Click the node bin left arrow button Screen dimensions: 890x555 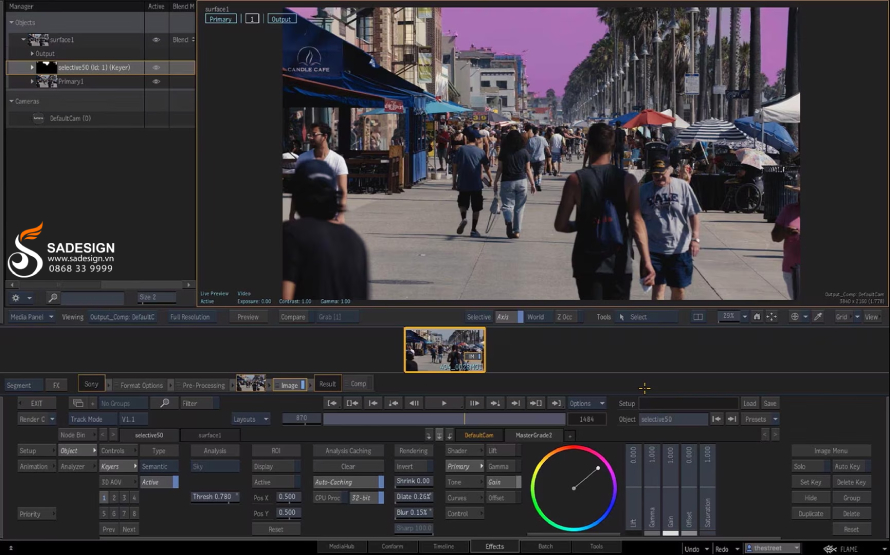pyautogui.click(x=103, y=435)
